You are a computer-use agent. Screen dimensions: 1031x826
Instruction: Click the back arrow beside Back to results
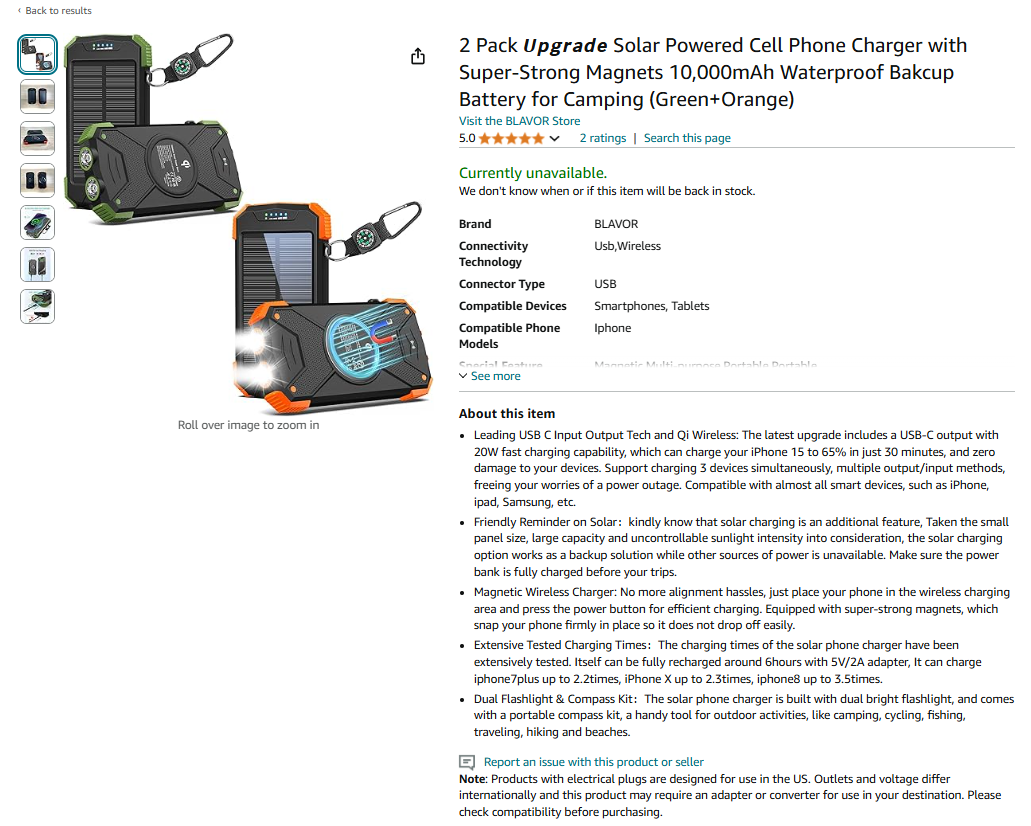tap(19, 11)
